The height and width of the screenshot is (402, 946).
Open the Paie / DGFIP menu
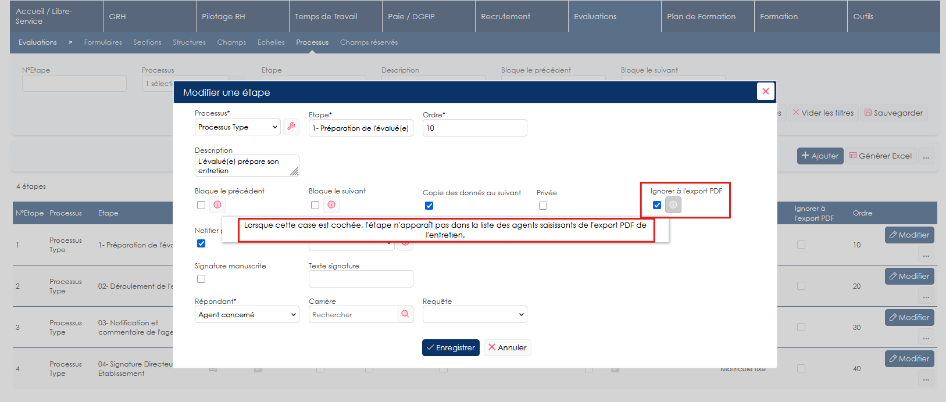coord(428,16)
